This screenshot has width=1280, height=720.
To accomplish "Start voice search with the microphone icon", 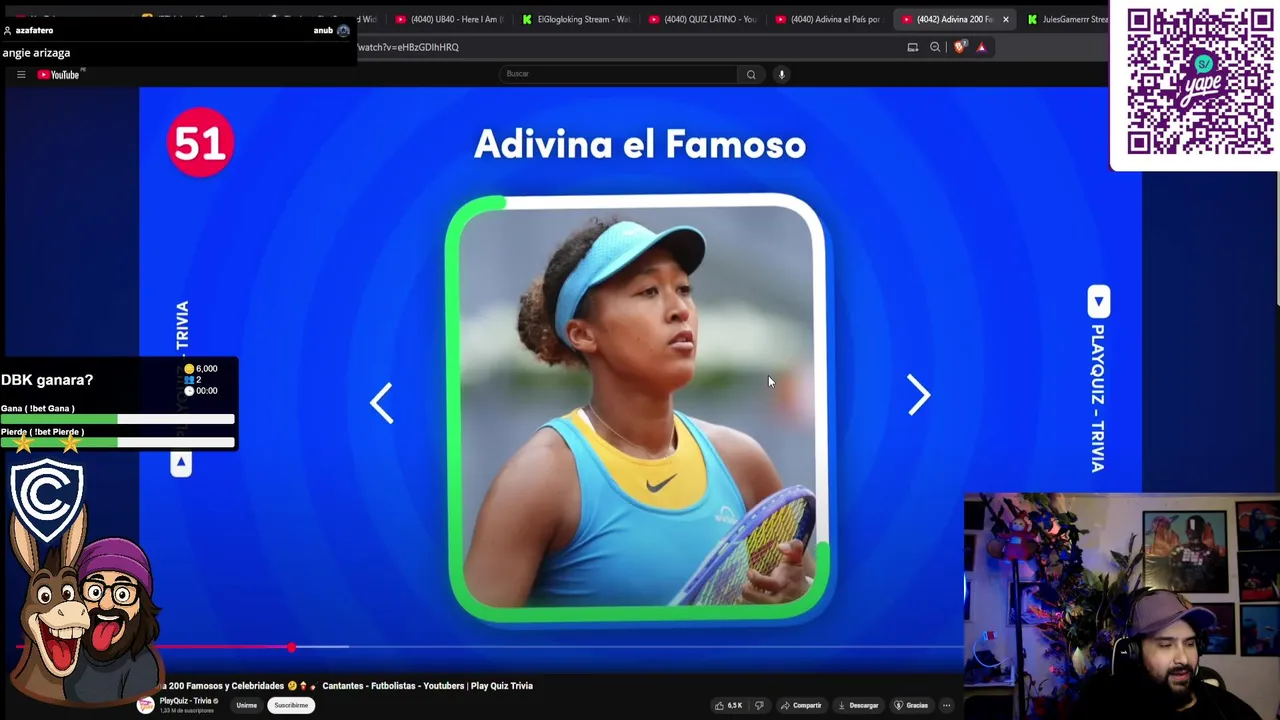I will [x=782, y=74].
